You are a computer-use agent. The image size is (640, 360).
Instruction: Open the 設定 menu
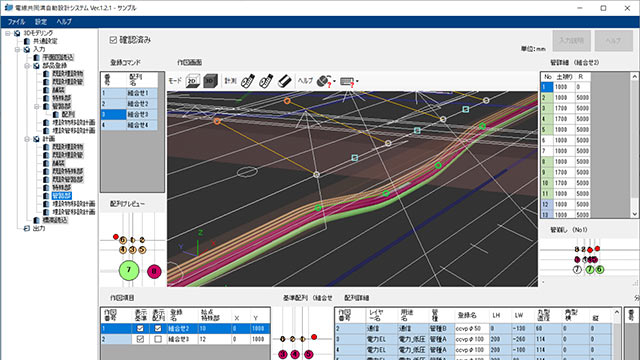click(40, 22)
